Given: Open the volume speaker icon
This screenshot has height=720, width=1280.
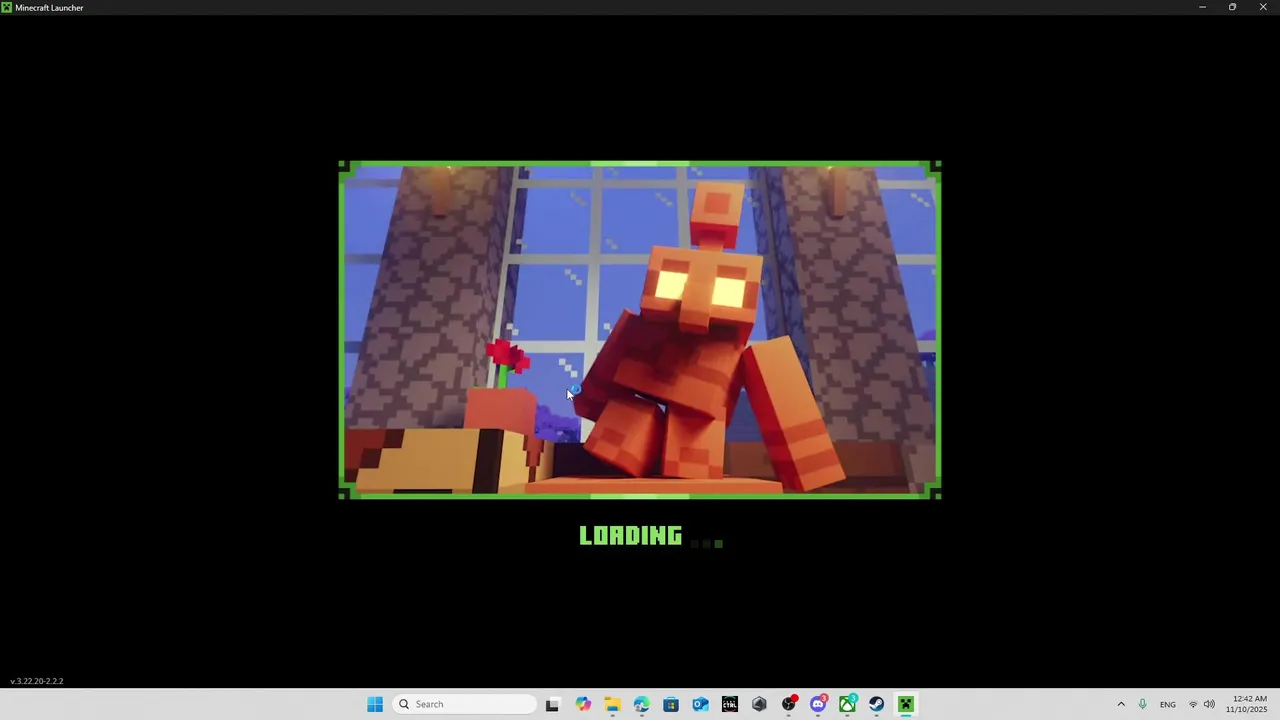Looking at the screenshot, I should [x=1209, y=704].
